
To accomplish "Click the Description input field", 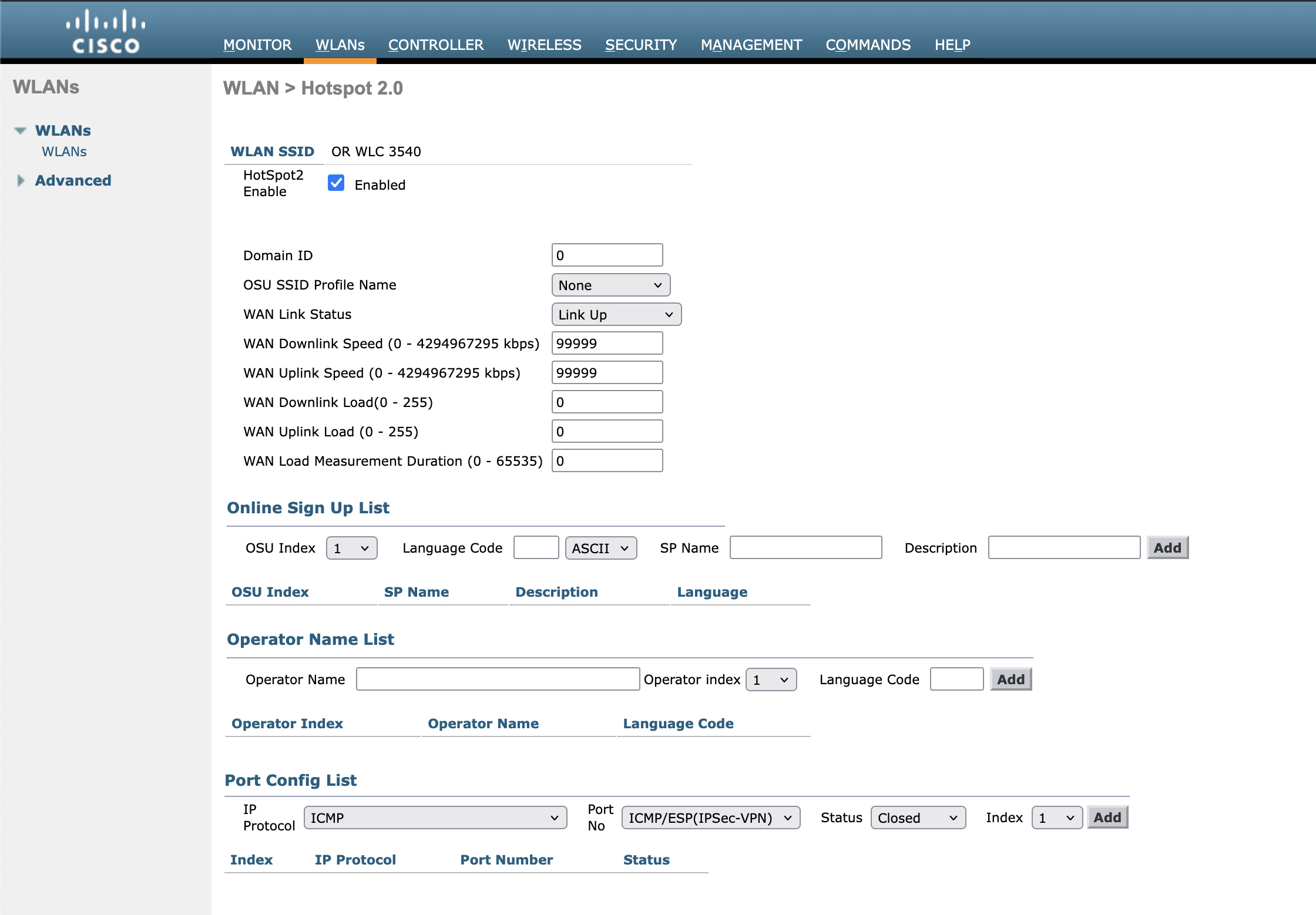I will (1065, 547).
